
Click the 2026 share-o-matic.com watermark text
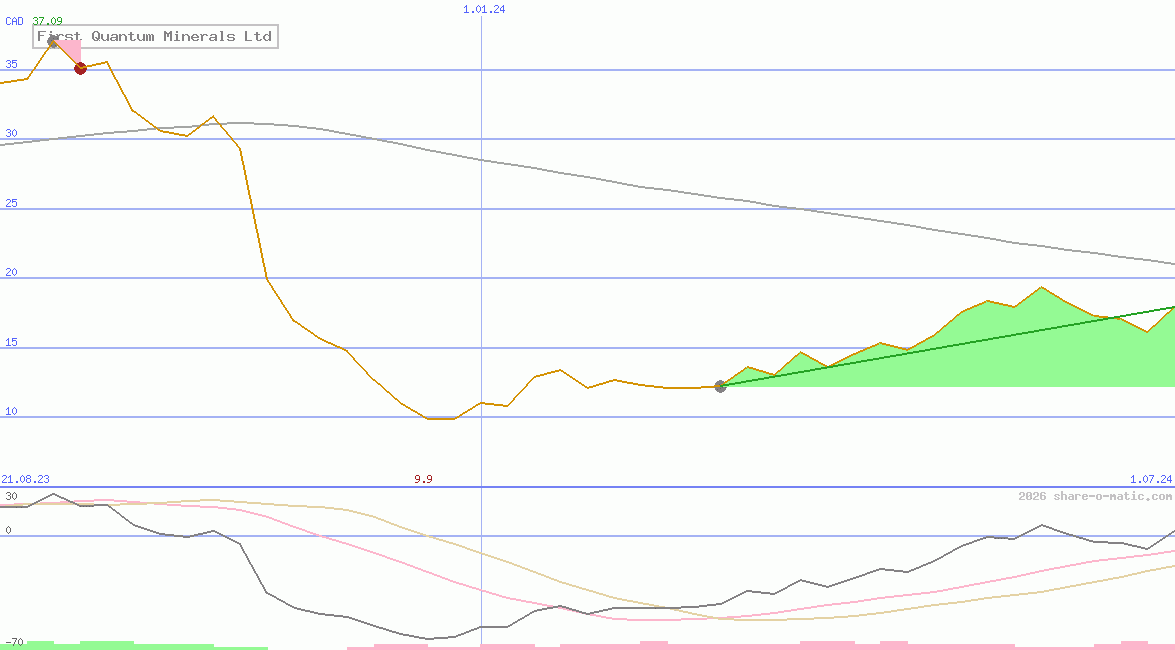coord(1095,496)
